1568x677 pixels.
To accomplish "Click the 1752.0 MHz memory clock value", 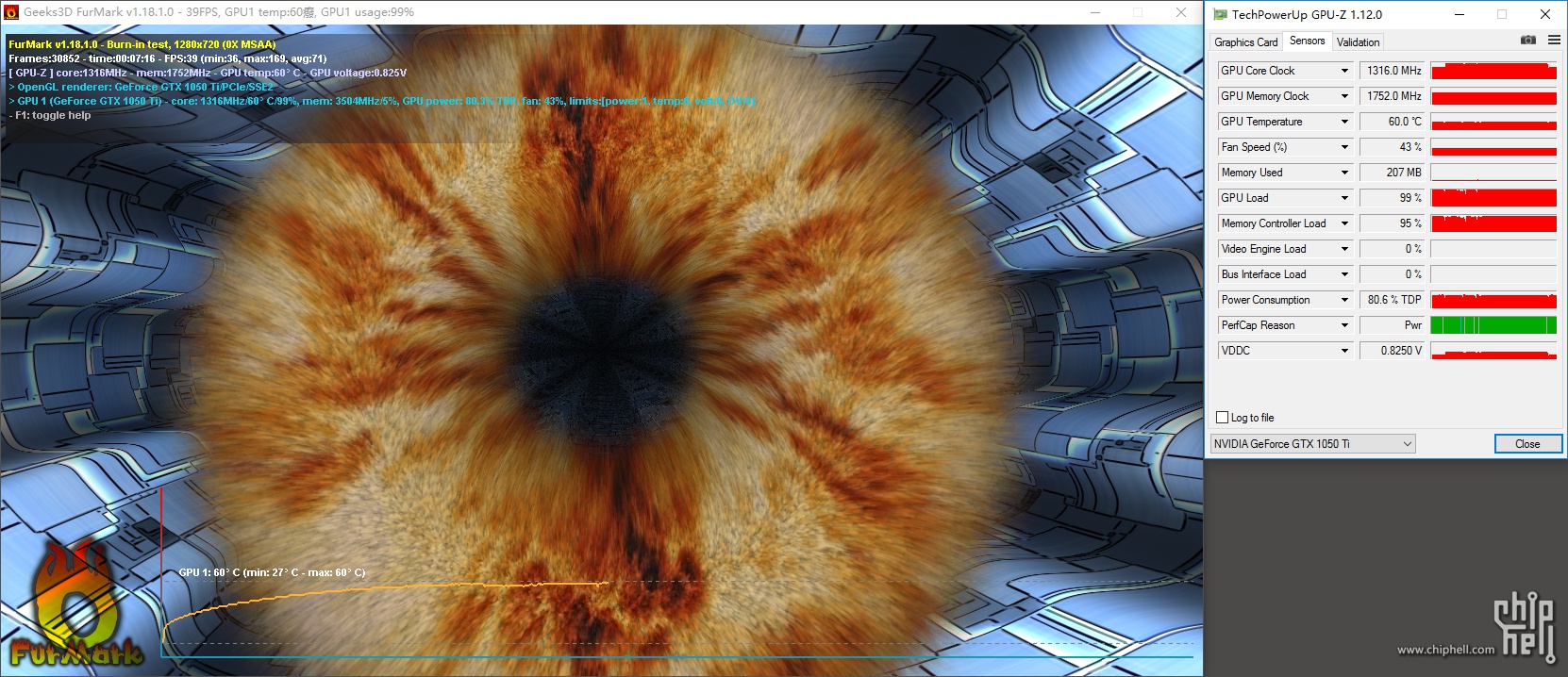I will [x=1393, y=96].
